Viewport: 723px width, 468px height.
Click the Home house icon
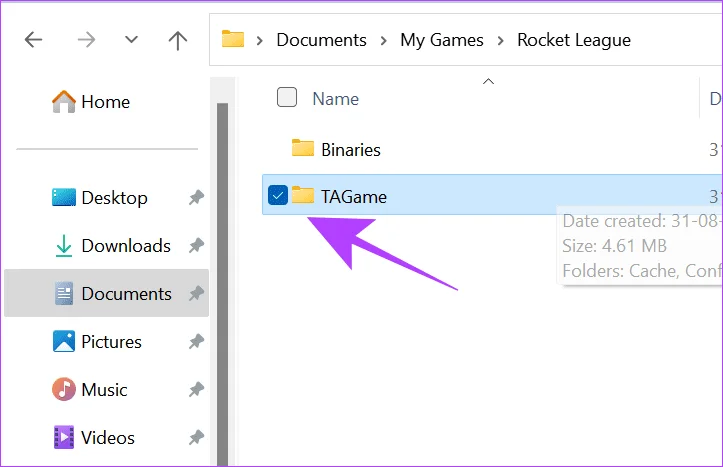pos(64,101)
